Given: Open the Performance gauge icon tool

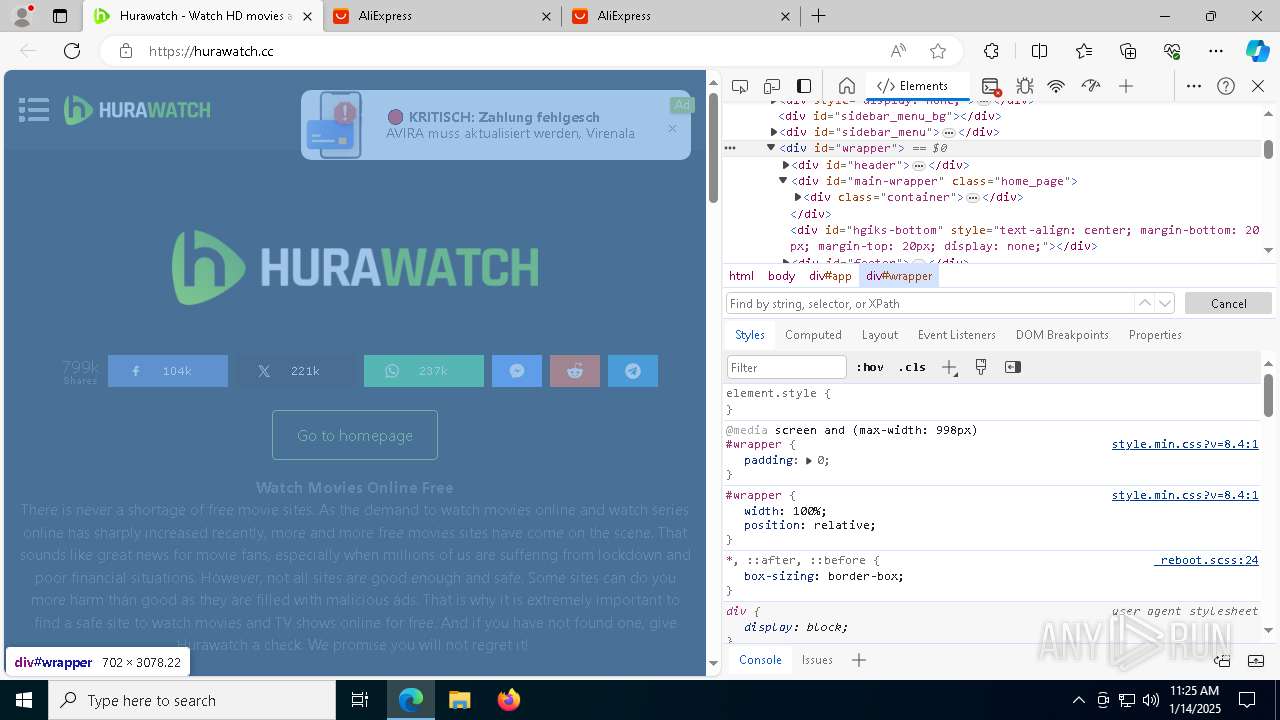Looking at the screenshot, I should click(x=1091, y=86).
